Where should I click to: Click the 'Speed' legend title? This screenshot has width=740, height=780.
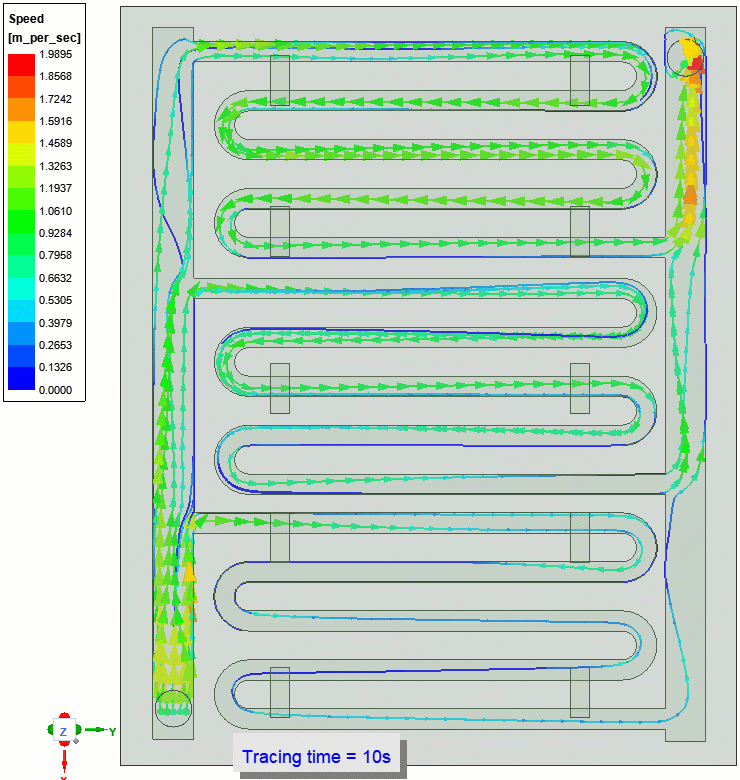26,19
